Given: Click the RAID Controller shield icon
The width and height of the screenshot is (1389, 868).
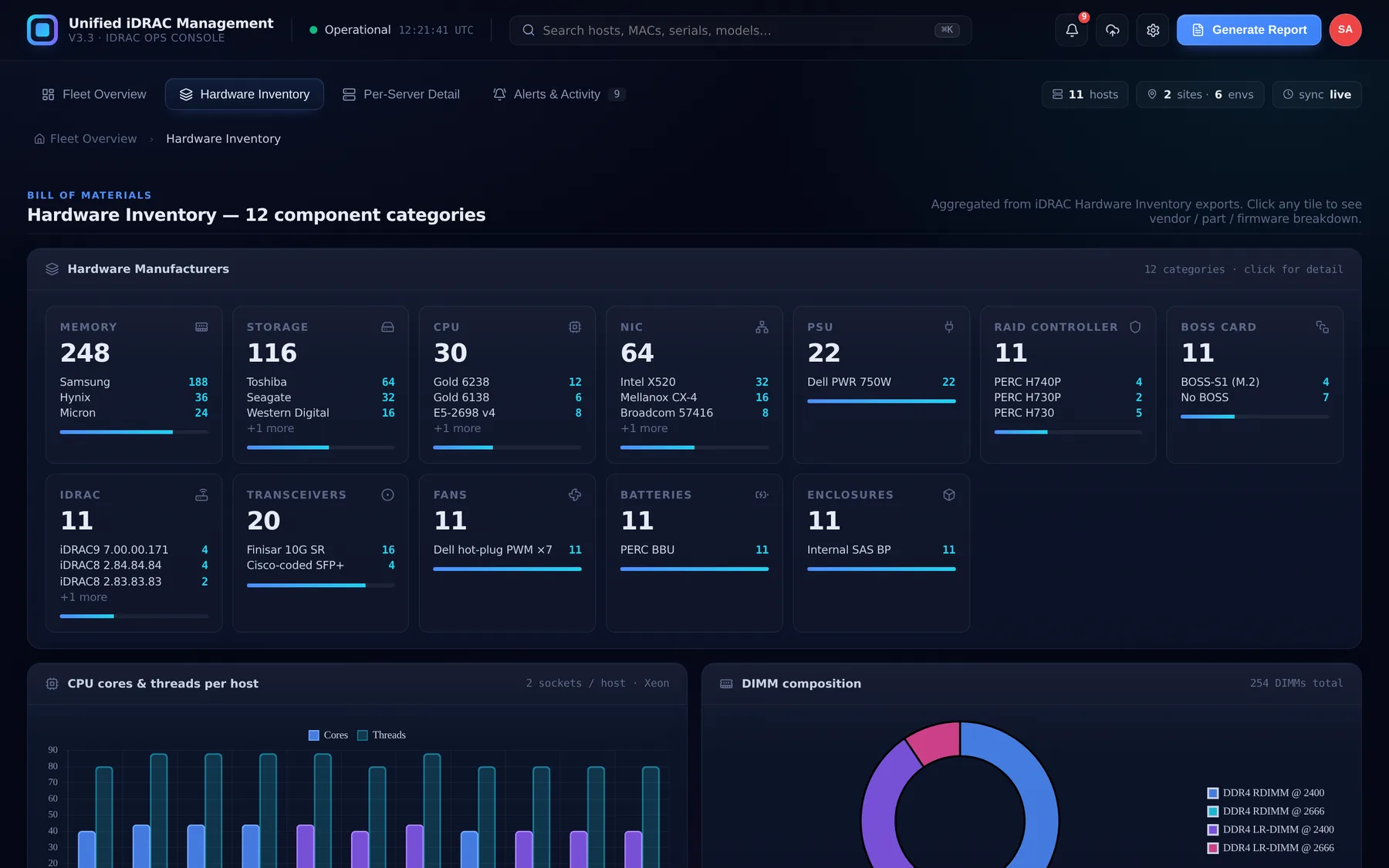Looking at the screenshot, I should tap(1135, 327).
